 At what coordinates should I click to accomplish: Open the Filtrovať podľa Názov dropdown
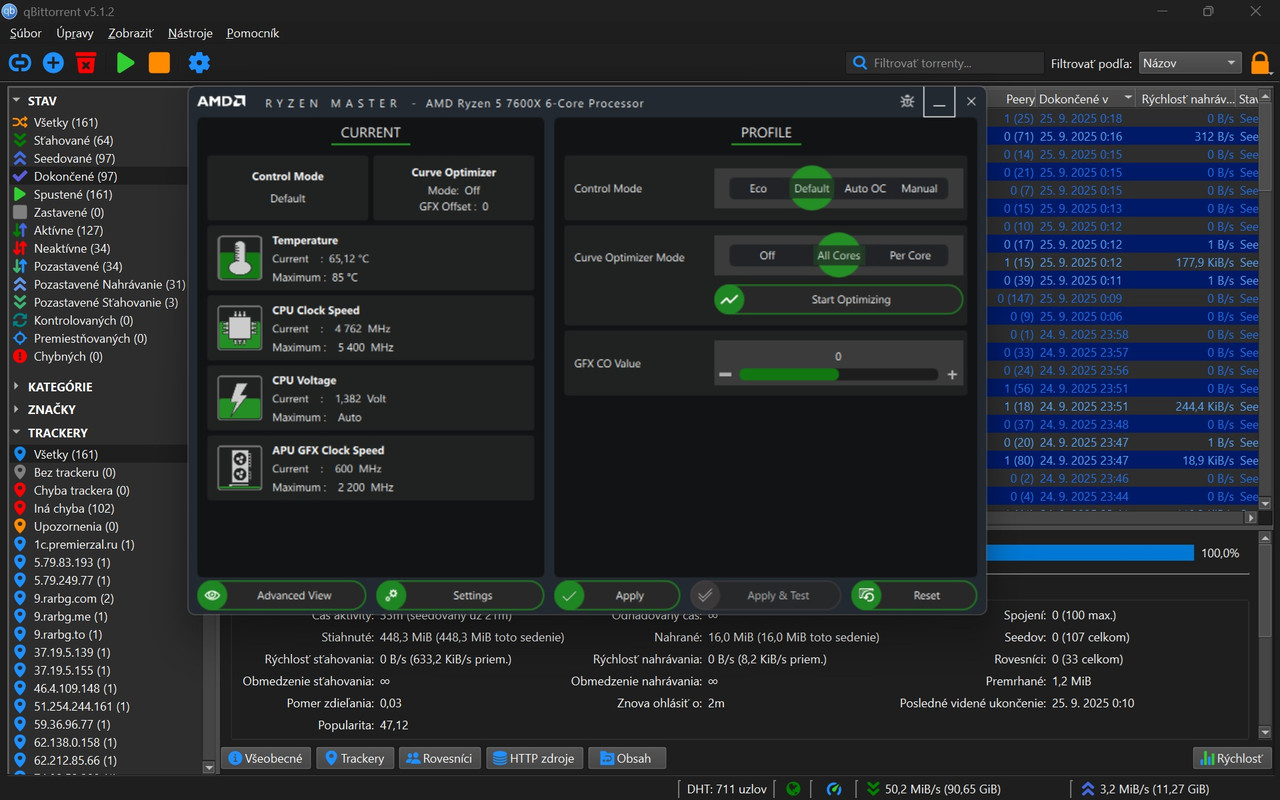click(1190, 63)
